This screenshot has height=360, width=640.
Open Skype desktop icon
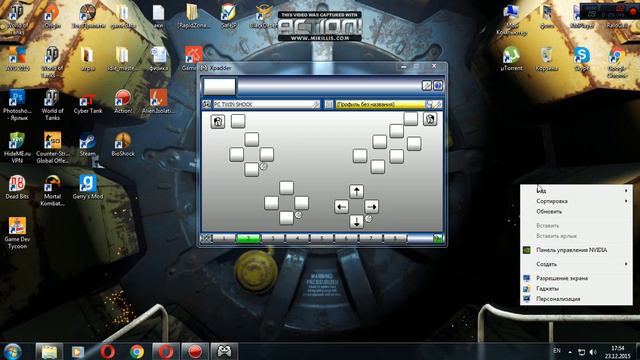tap(582, 60)
